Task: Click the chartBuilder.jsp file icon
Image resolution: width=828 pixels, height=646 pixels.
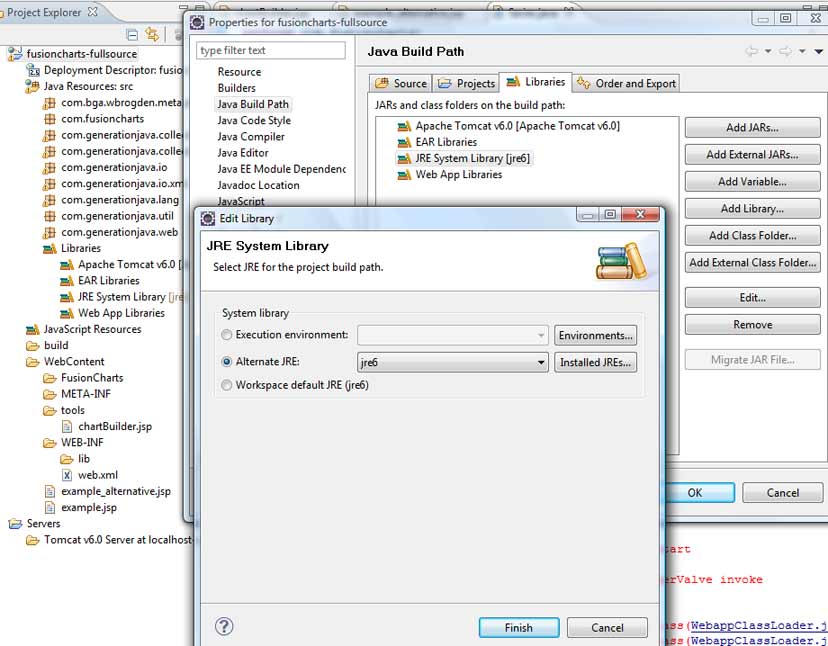Action: [x=67, y=426]
